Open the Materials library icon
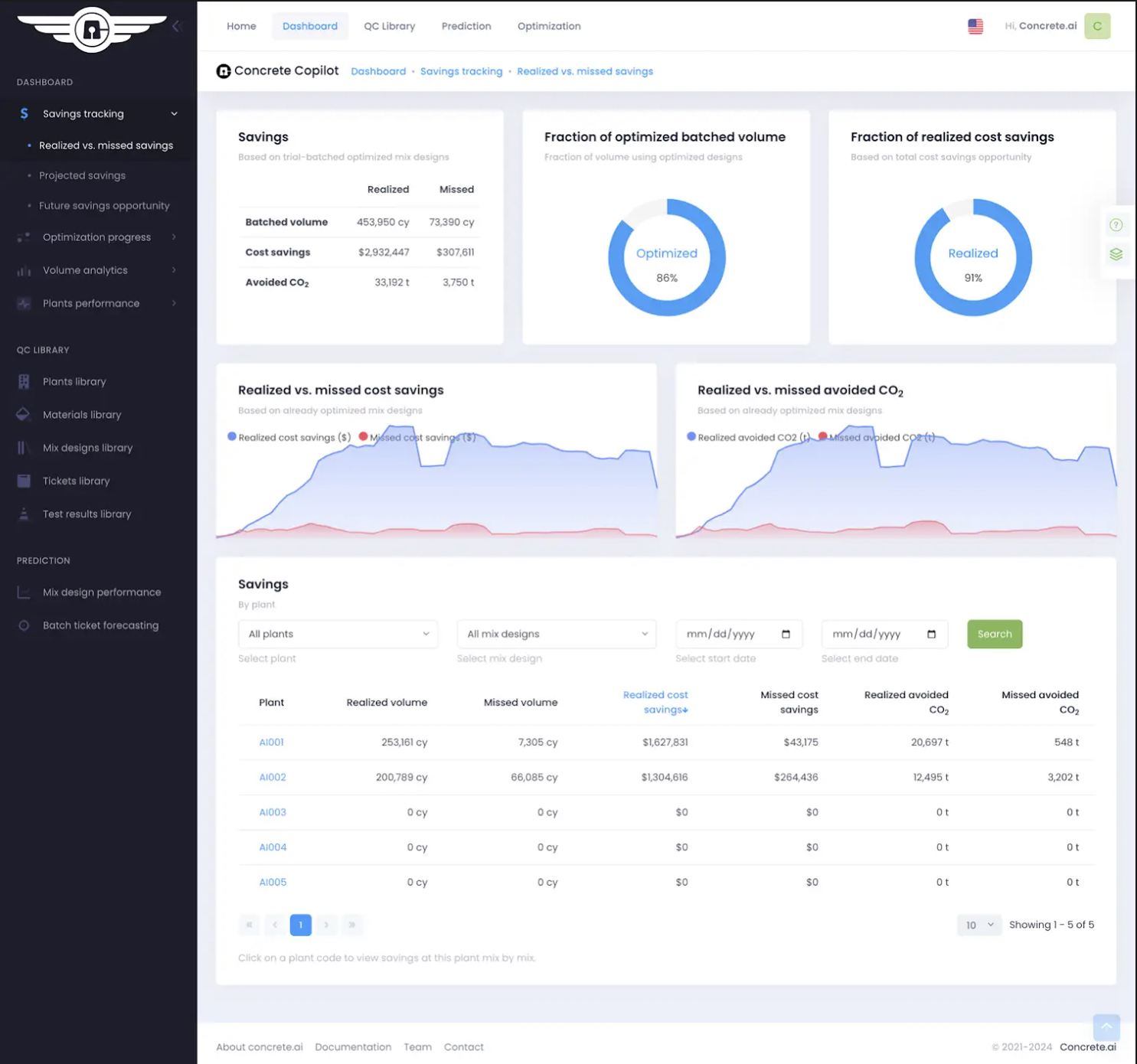Viewport: 1137px width, 1064px height. point(24,414)
